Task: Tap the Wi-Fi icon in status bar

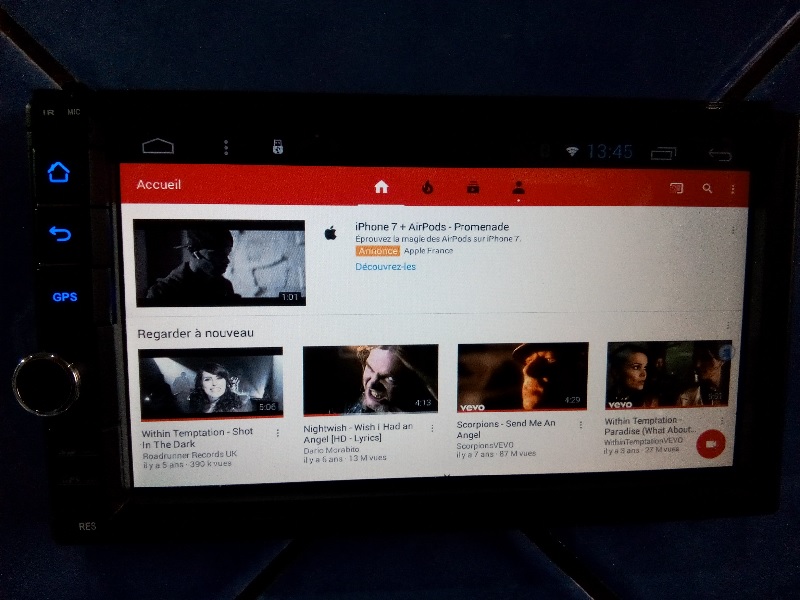Action: (x=572, y=151)
